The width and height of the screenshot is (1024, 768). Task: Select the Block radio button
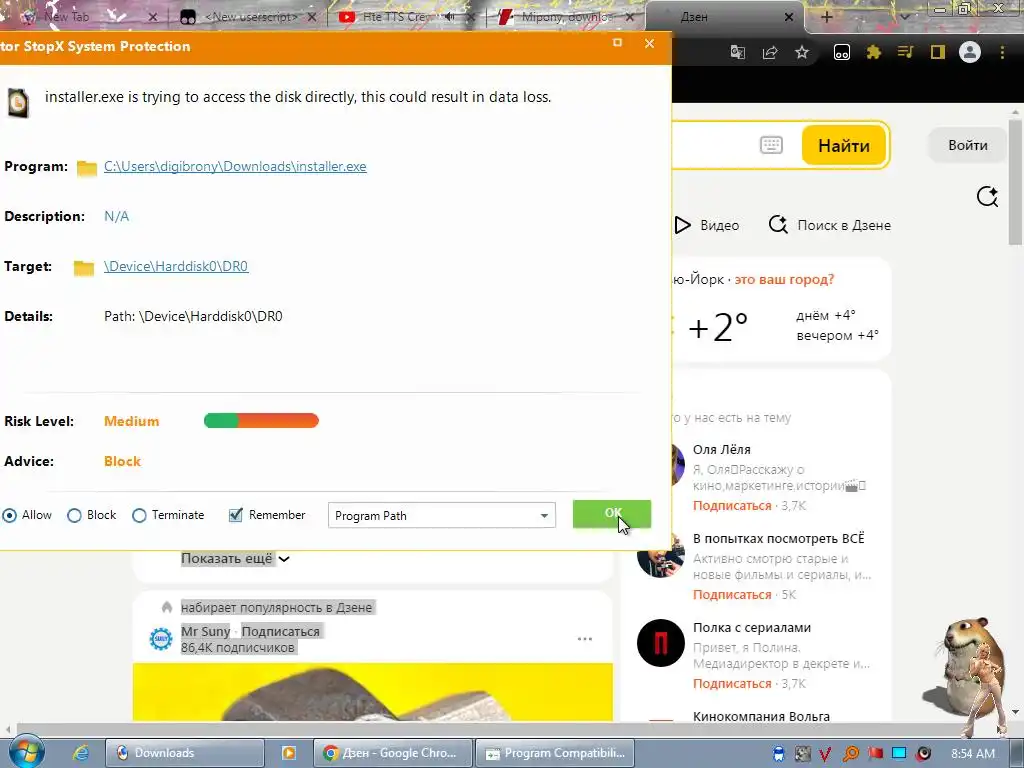[74, 515]
